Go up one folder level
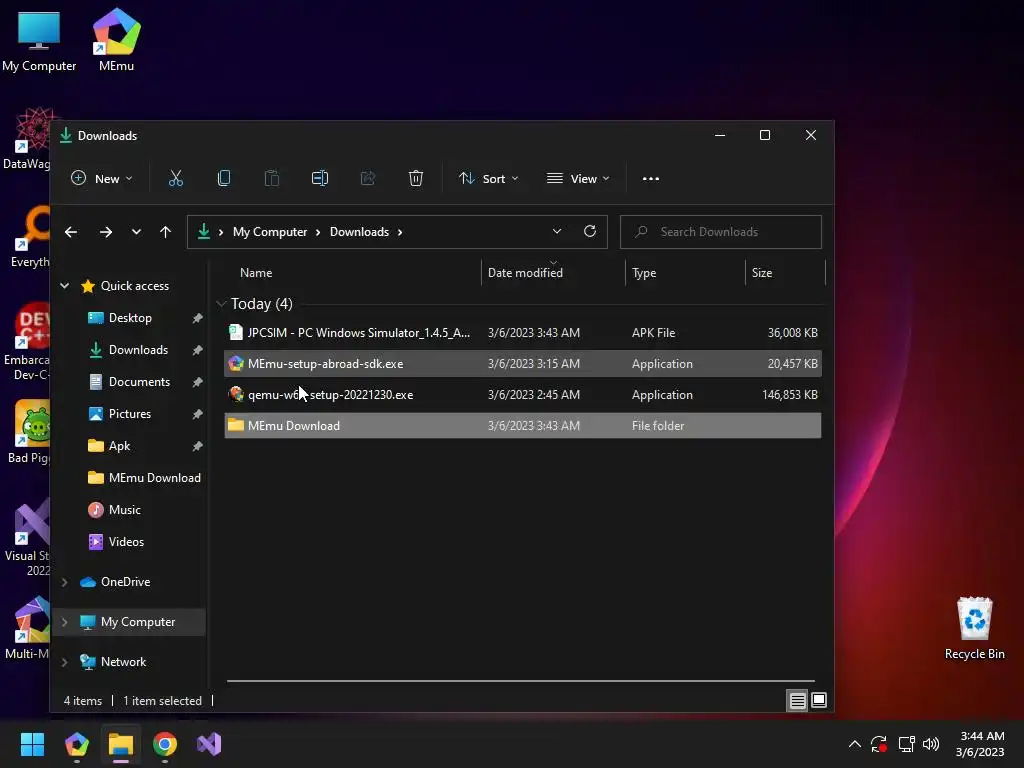 [165, 232]
